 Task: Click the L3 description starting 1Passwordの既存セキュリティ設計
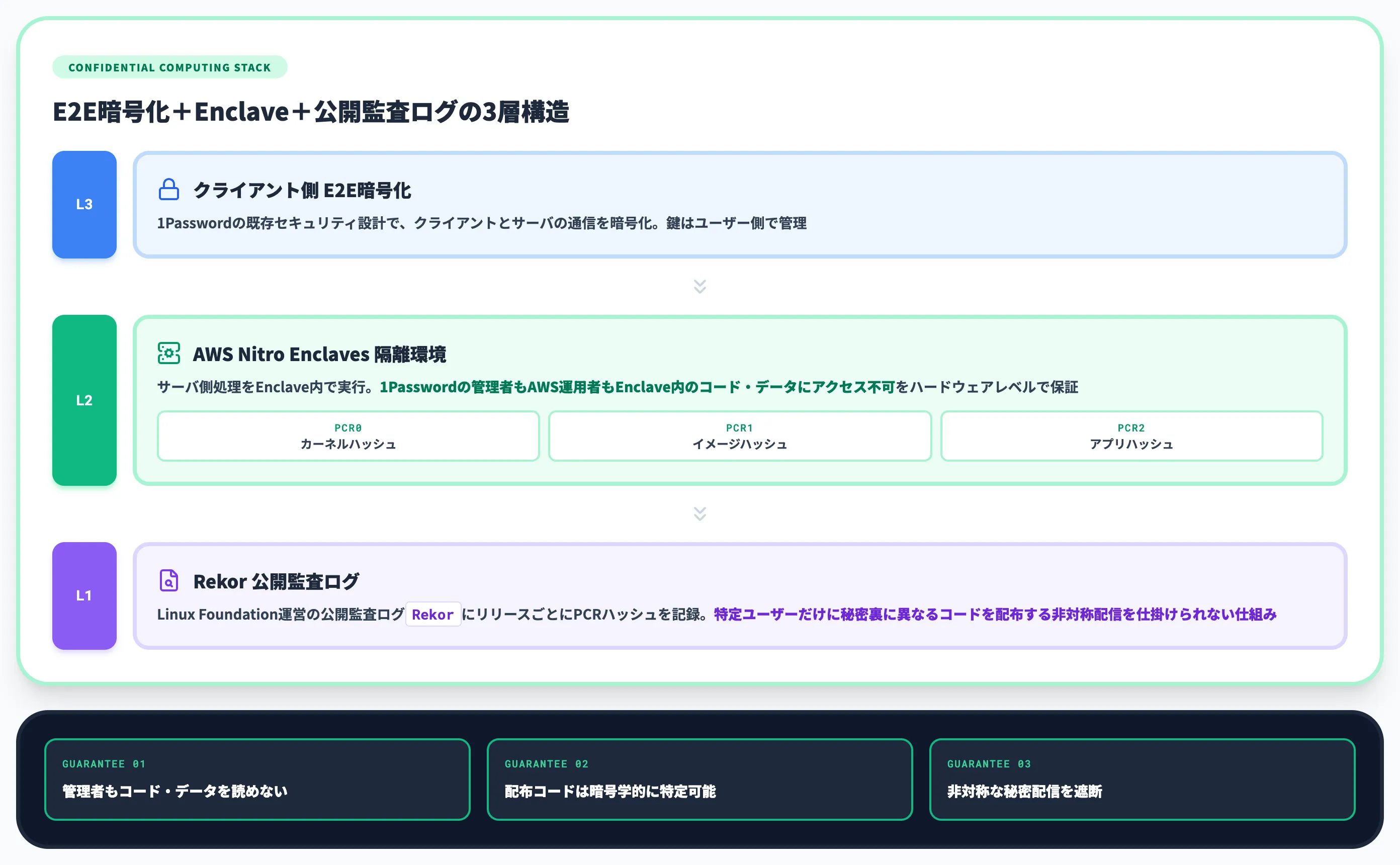pyautogui.click(x=482, y=223)
